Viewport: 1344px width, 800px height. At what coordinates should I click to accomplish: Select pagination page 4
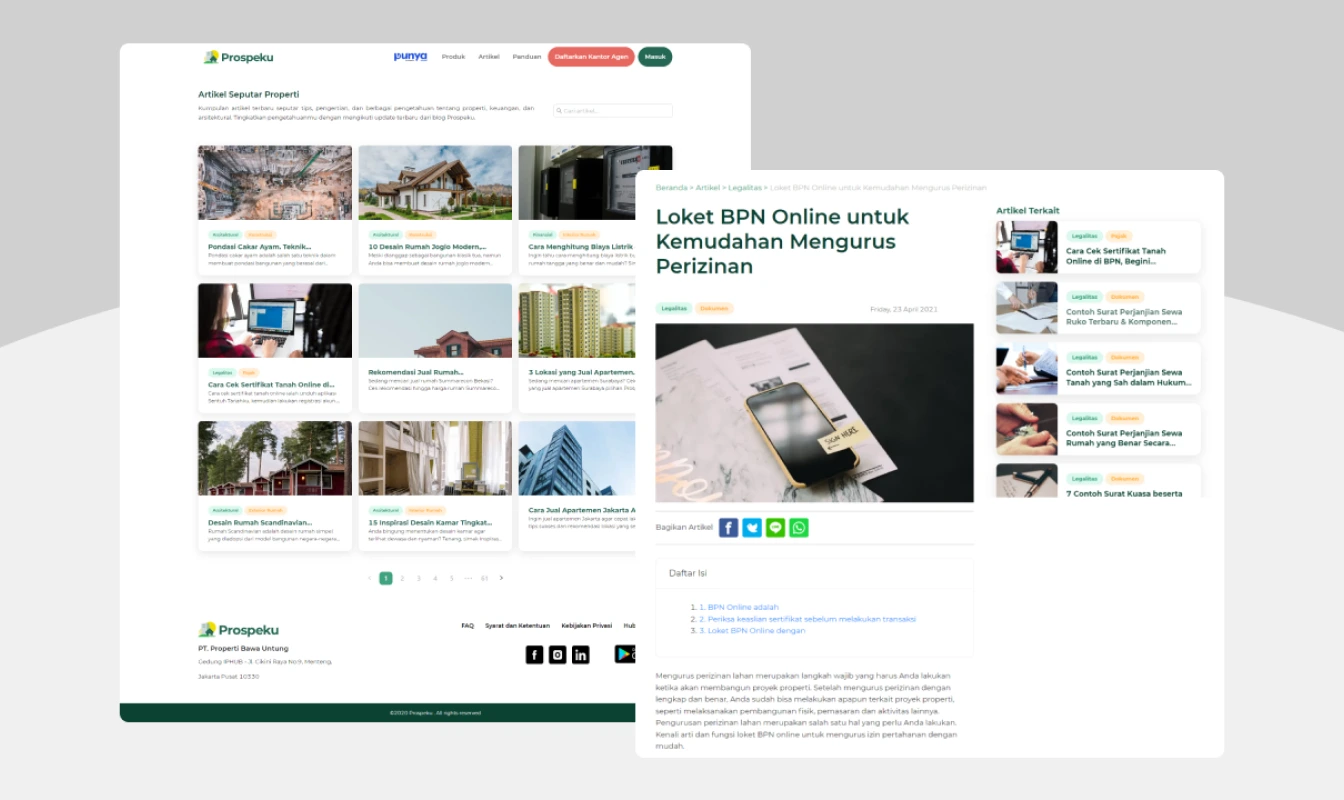[x=435, y=578]
